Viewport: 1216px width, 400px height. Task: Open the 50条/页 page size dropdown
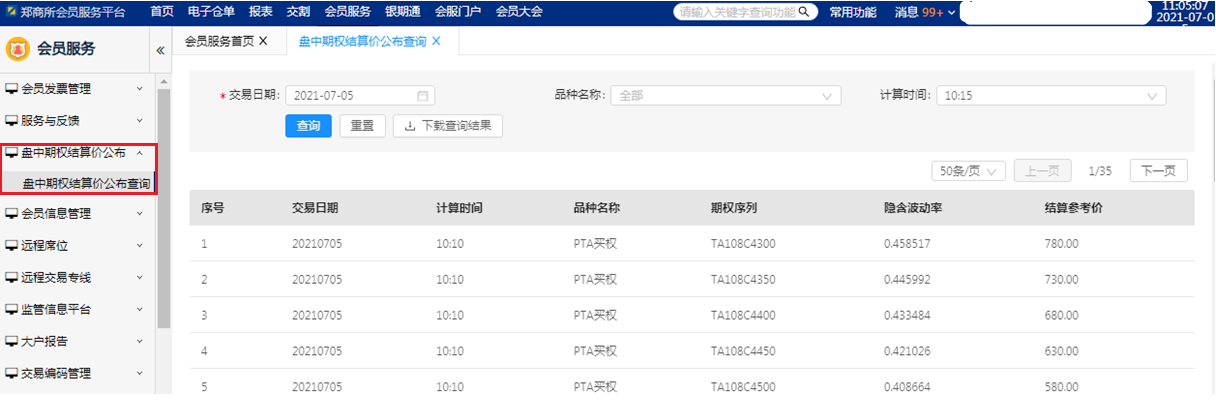(x=967, y=171)
